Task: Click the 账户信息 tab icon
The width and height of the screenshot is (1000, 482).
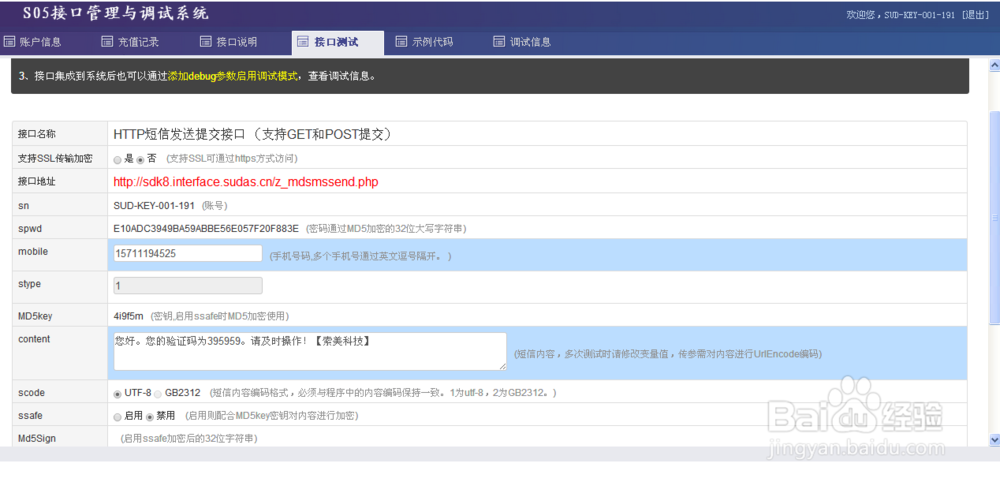Action: tap(10, 42)
